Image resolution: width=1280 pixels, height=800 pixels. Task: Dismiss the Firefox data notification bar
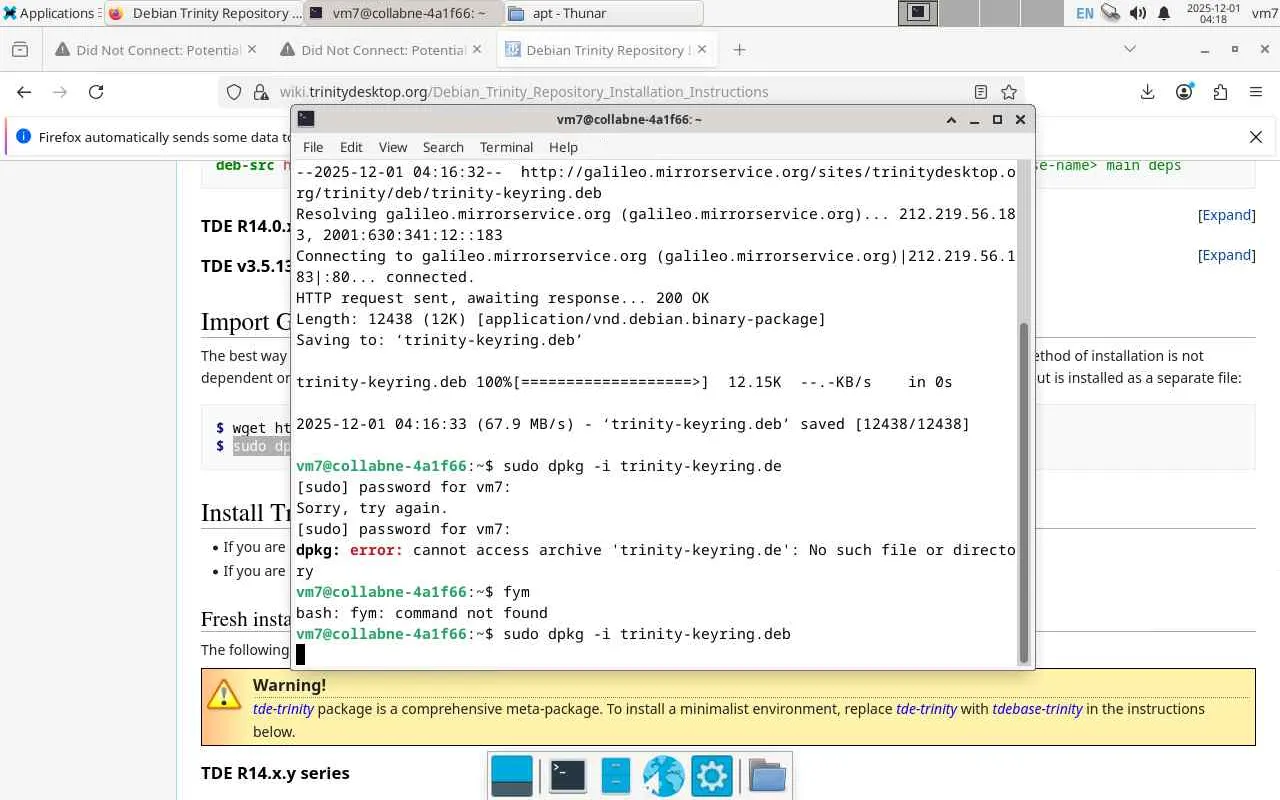1256,137
